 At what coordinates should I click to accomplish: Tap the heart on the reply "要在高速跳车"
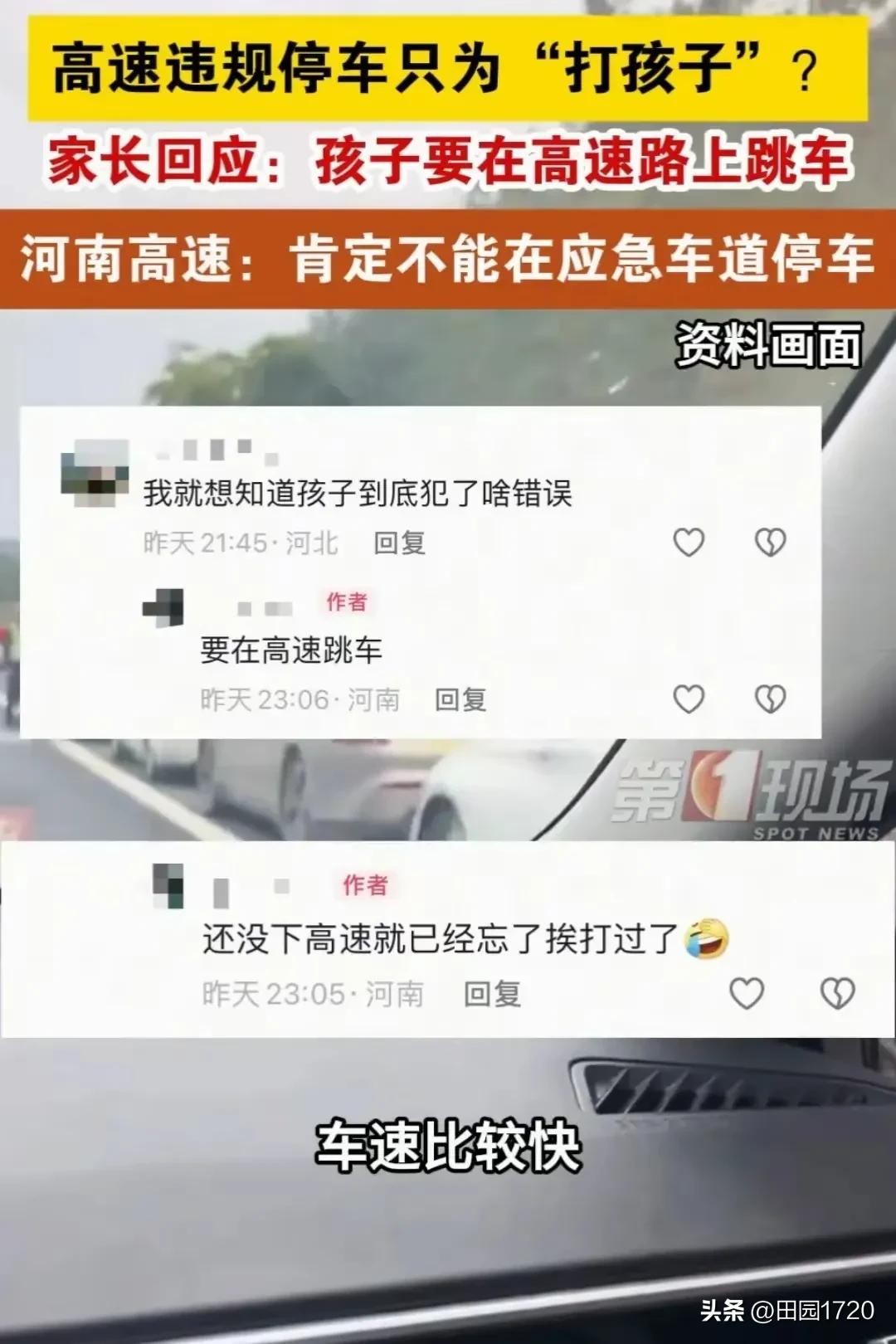[x=689, y=699]
